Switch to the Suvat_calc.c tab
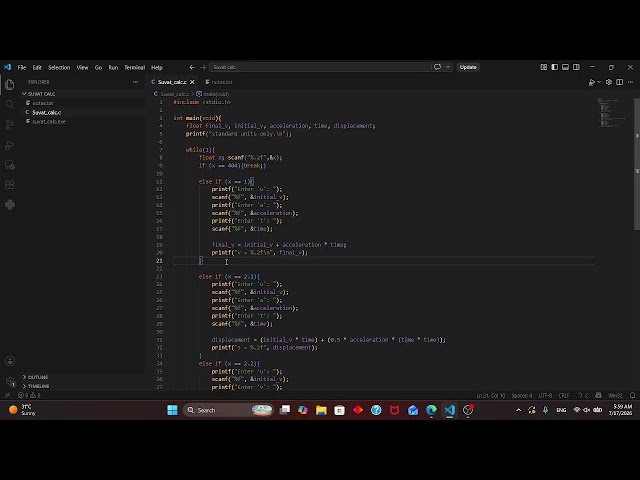The width and height of the screenshot is (640, 480). click(x=172, y=82)
